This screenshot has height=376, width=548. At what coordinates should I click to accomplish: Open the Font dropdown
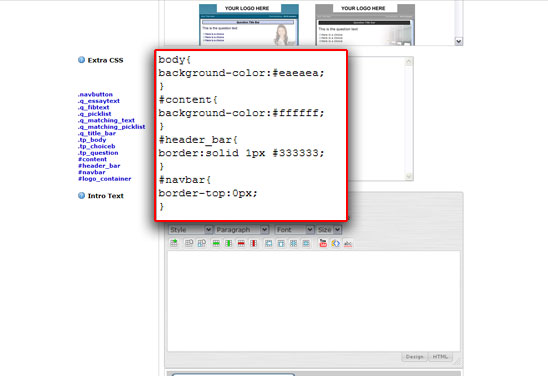(294, 230)
